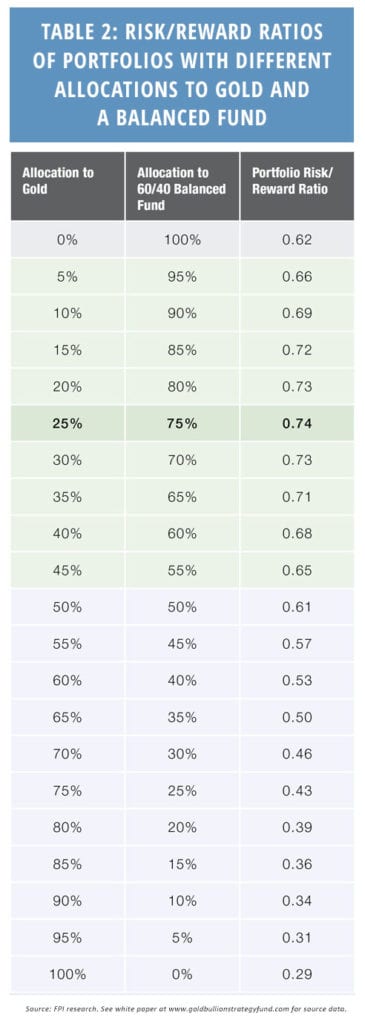
Task: Click the bold 0.74 ratio value
Action: (297, 423)
